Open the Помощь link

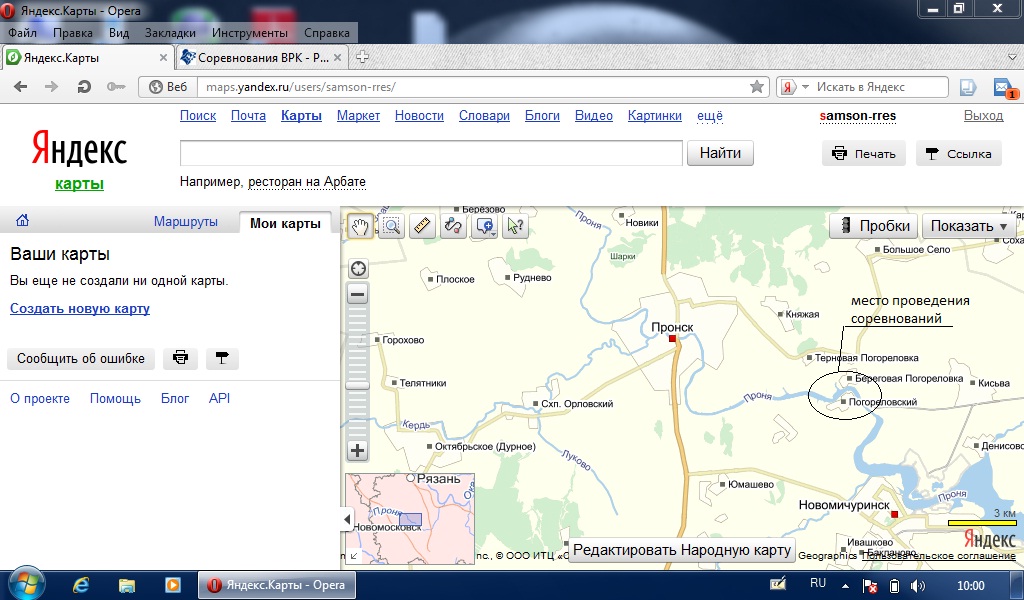tap(115, 398)
